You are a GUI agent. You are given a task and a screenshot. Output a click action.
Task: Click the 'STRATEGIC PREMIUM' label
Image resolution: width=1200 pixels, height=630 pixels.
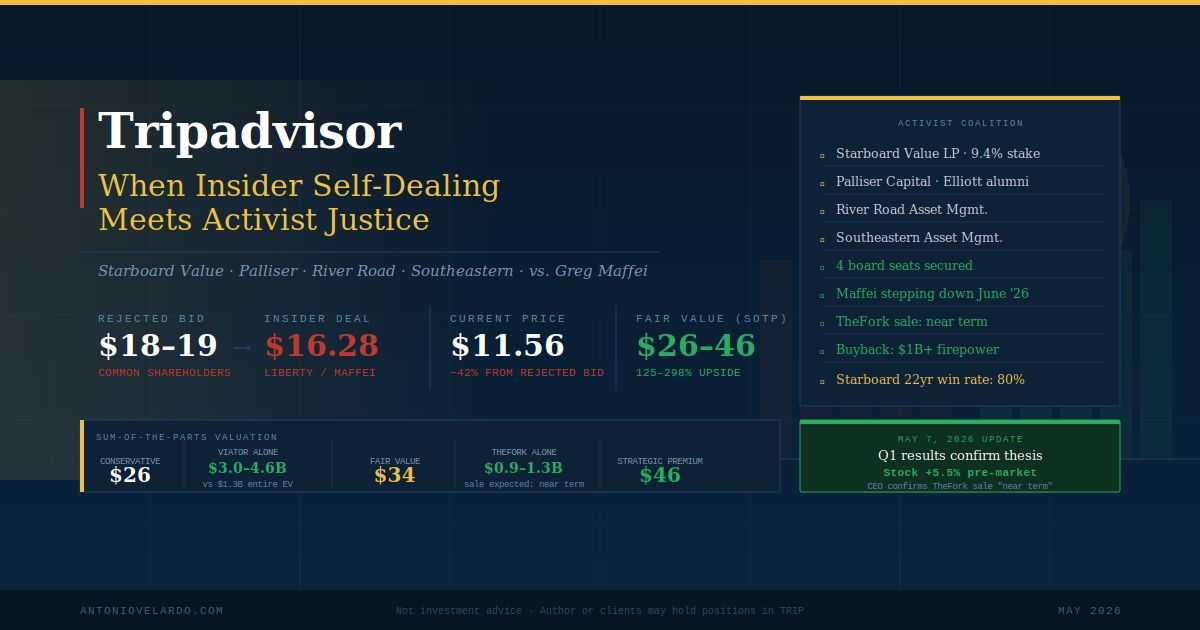(660, 462)
